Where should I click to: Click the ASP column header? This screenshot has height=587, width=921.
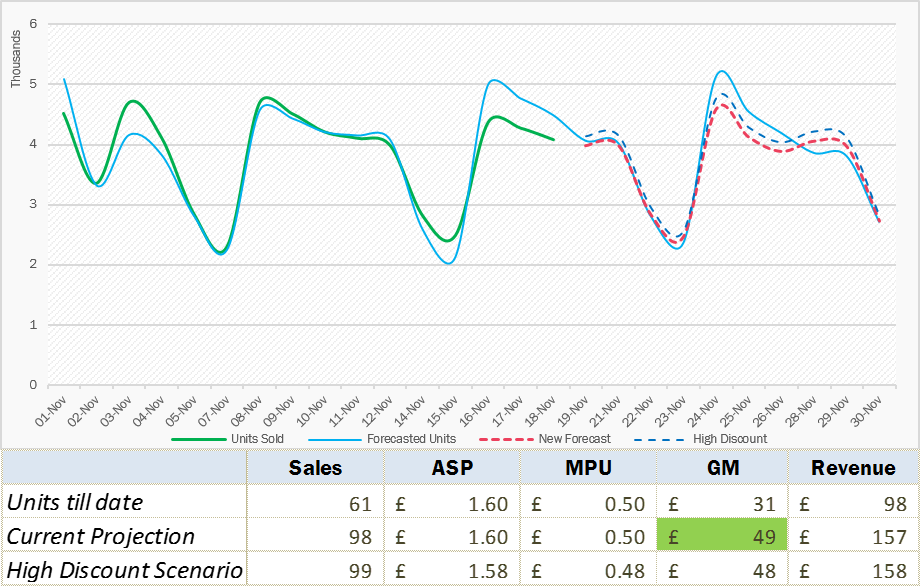(452, 468)
